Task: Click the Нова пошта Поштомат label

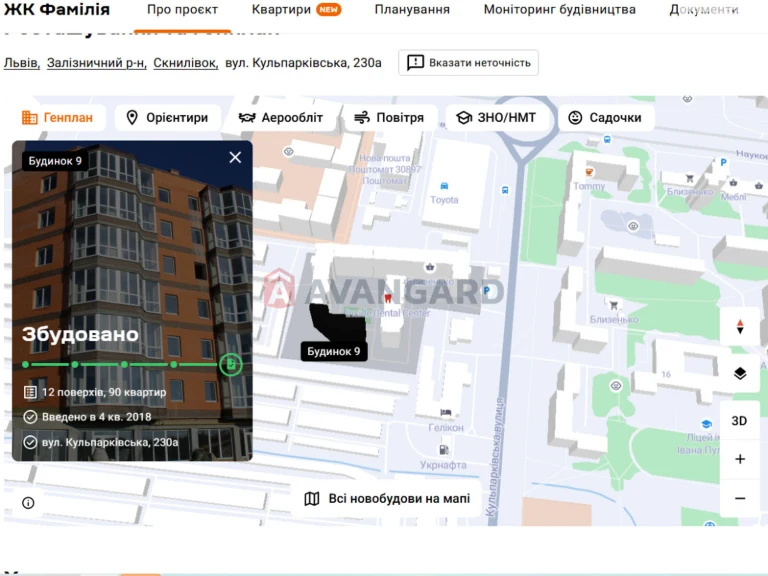Action: pyautogui.click(x=384, y=169)
